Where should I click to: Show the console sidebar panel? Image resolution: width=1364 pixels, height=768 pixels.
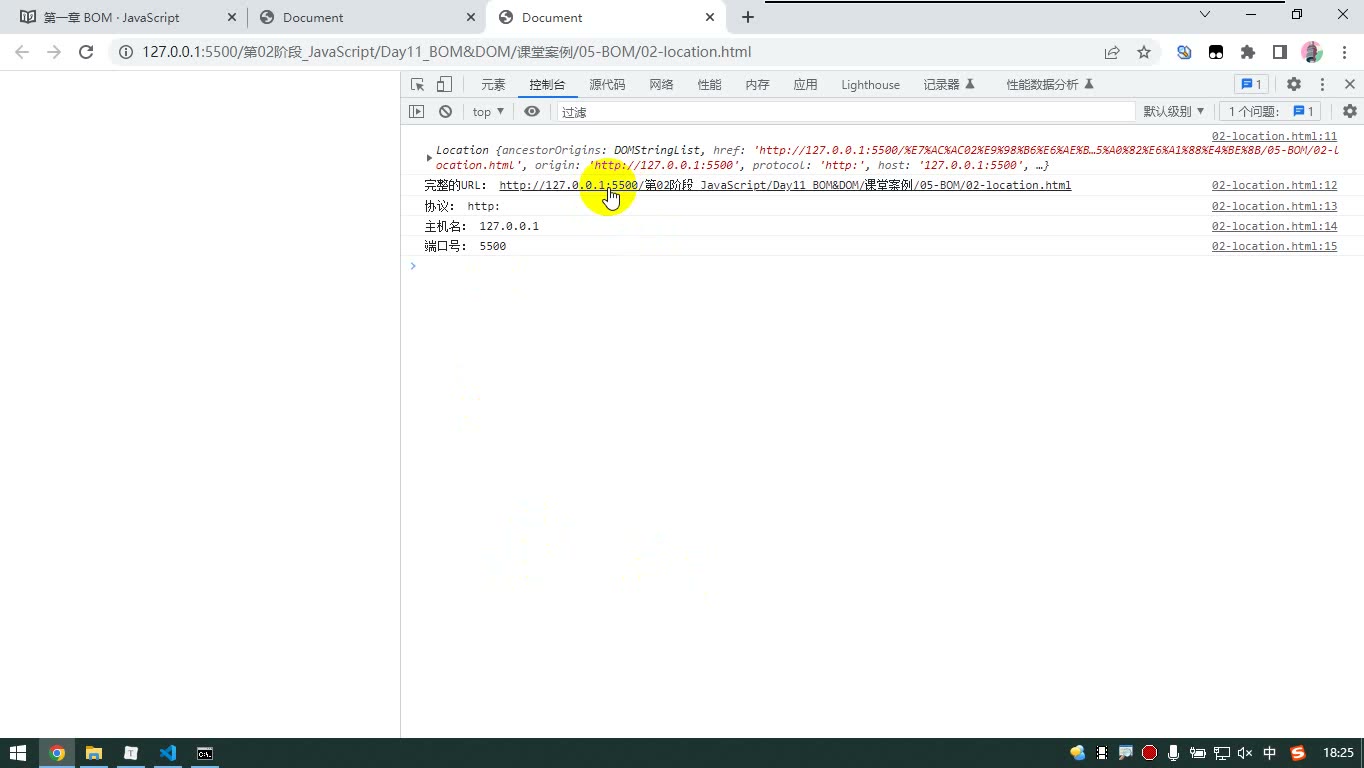(x=417, y=112)
